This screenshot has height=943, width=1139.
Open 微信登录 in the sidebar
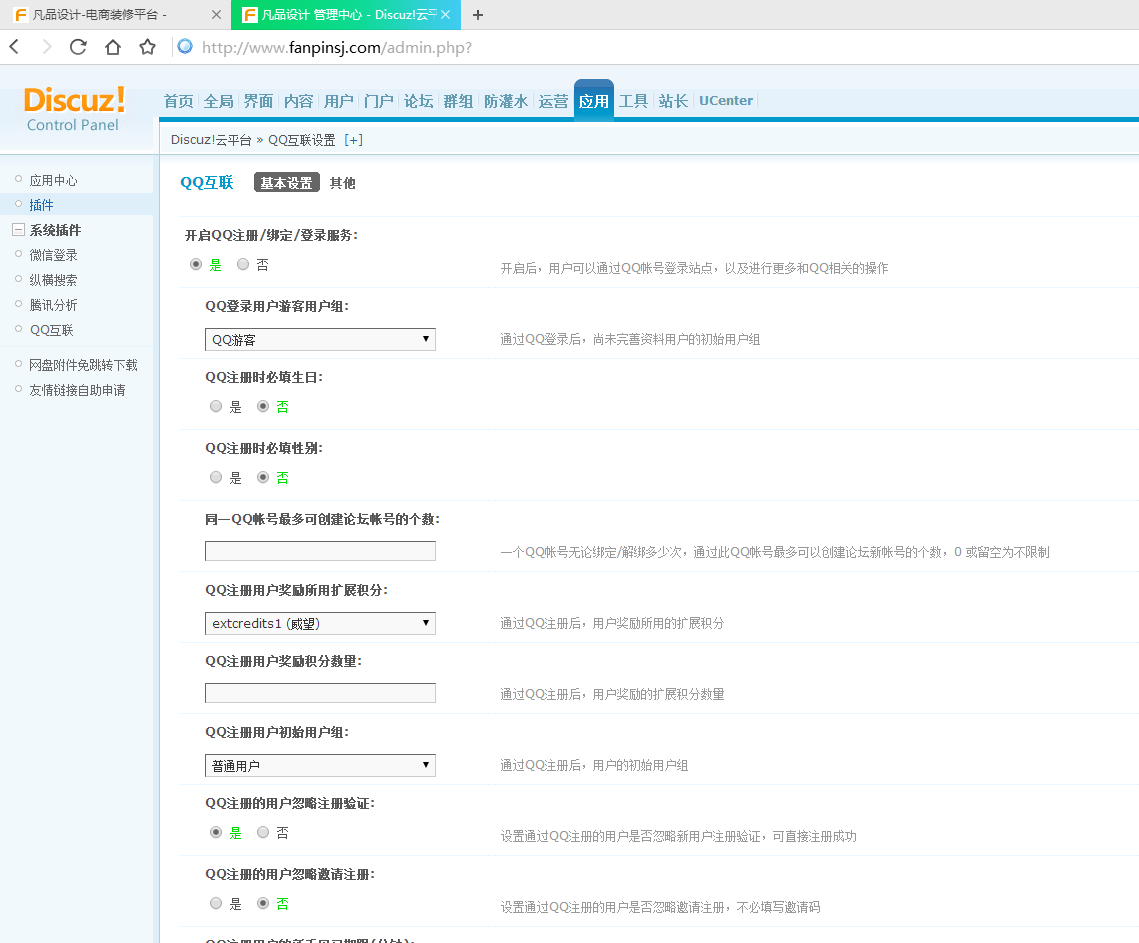[x=53, y=255]
